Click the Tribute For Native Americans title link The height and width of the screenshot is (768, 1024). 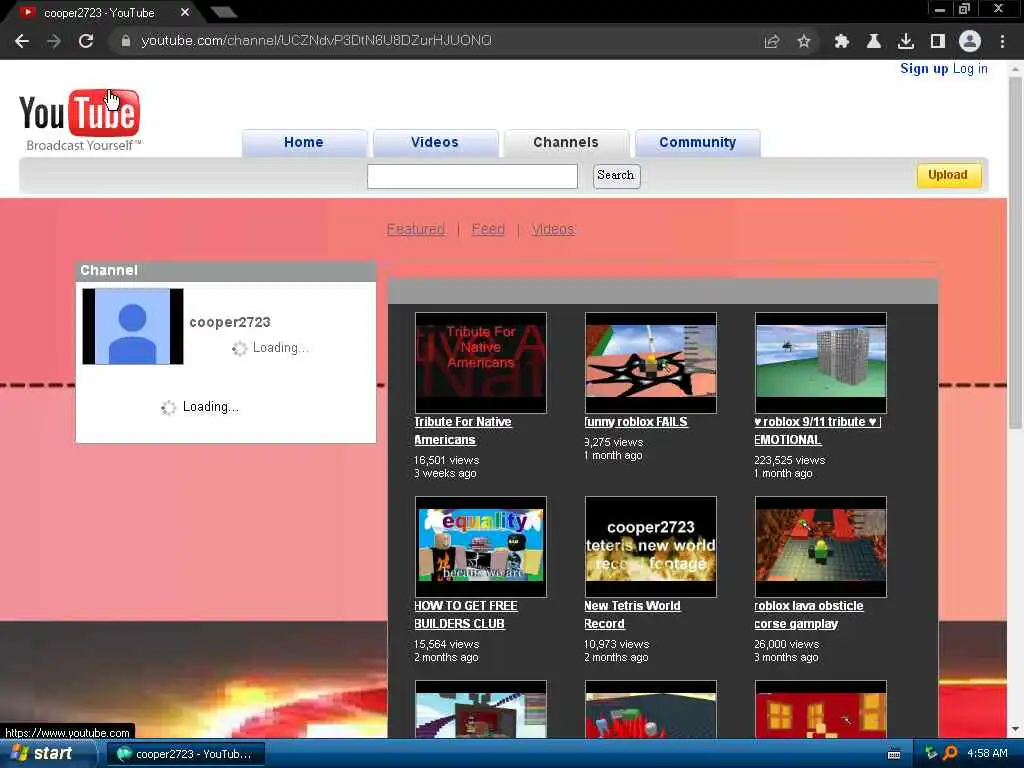coord(462,431)
